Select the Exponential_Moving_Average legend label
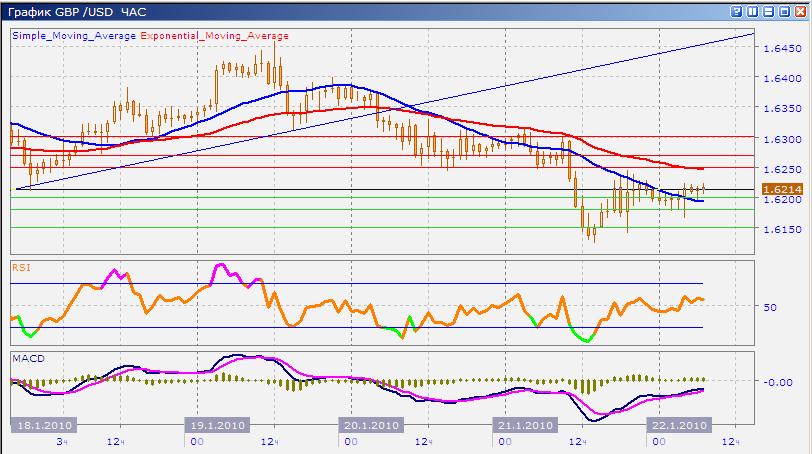The height and width of the screenshot is (454, 812). (214, 36)
